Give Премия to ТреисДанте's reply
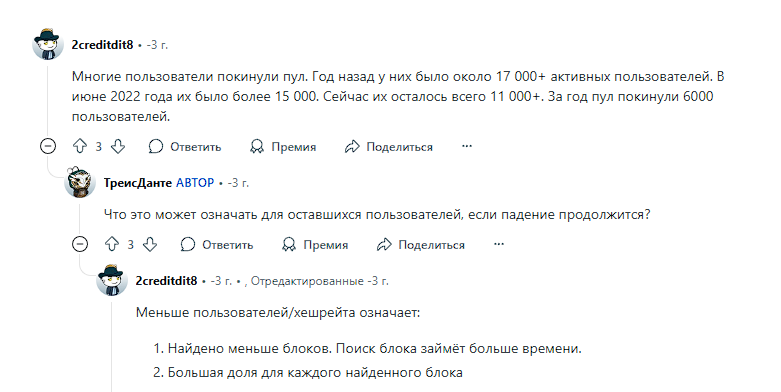This screenshot has width=781, height=392. 315,245
